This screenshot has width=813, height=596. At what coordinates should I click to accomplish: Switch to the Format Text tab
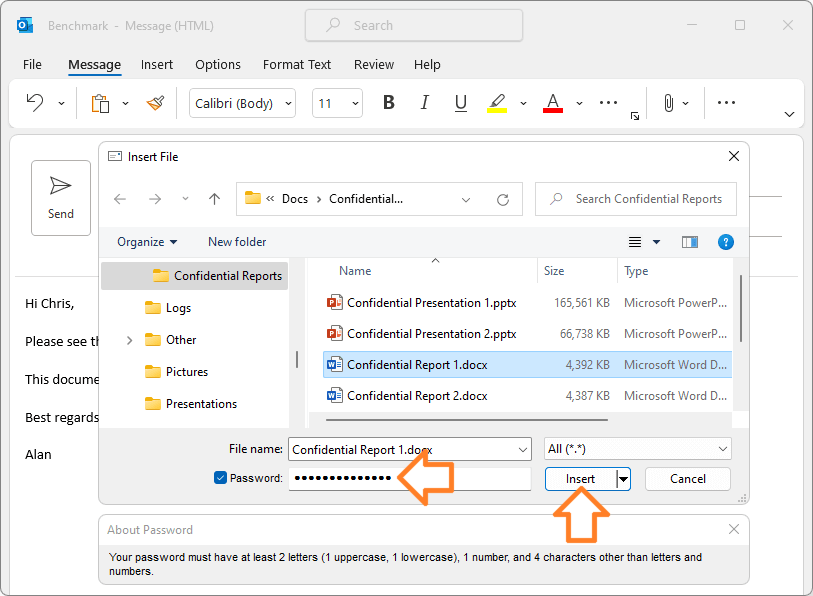(x=296, y=64)
